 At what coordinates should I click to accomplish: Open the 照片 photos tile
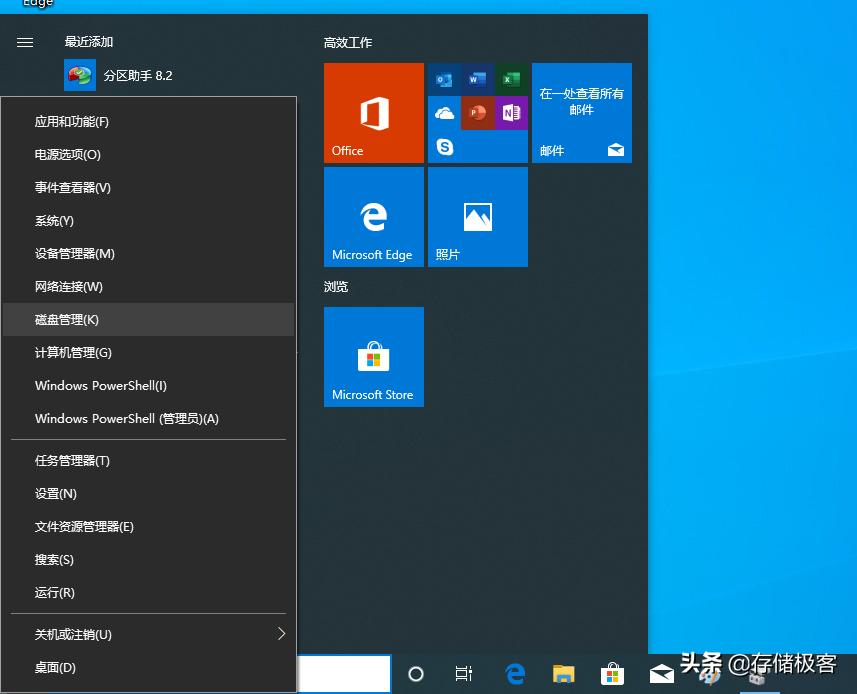[x=478, y=217]
